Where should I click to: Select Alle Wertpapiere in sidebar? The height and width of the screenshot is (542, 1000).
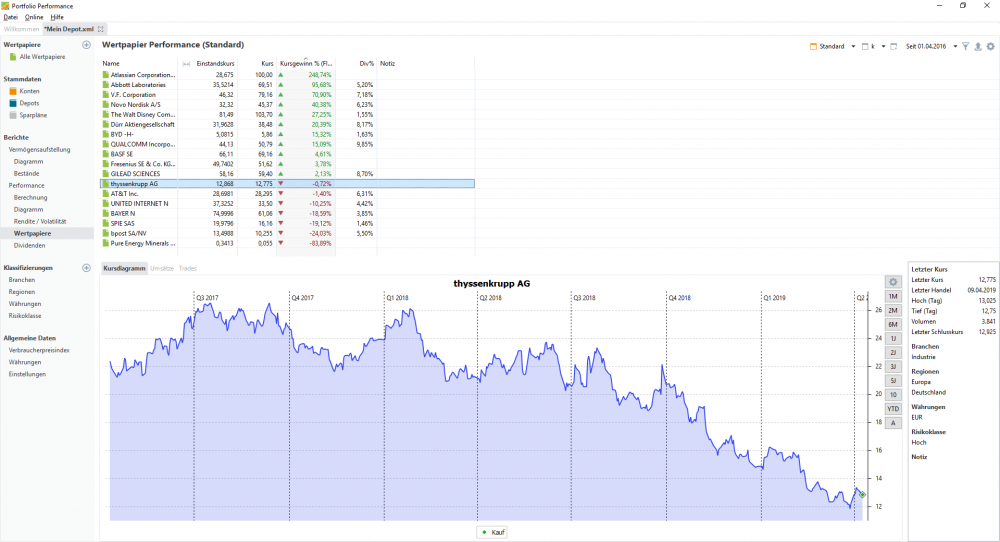pyautogui.click(x=42, y=57)
